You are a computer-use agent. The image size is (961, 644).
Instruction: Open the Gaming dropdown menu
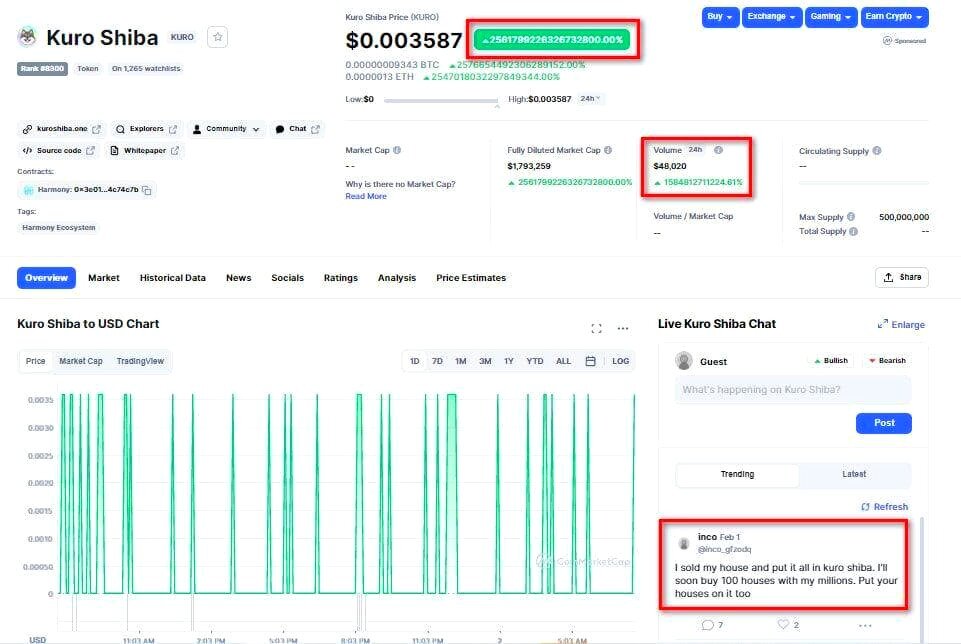830,17
